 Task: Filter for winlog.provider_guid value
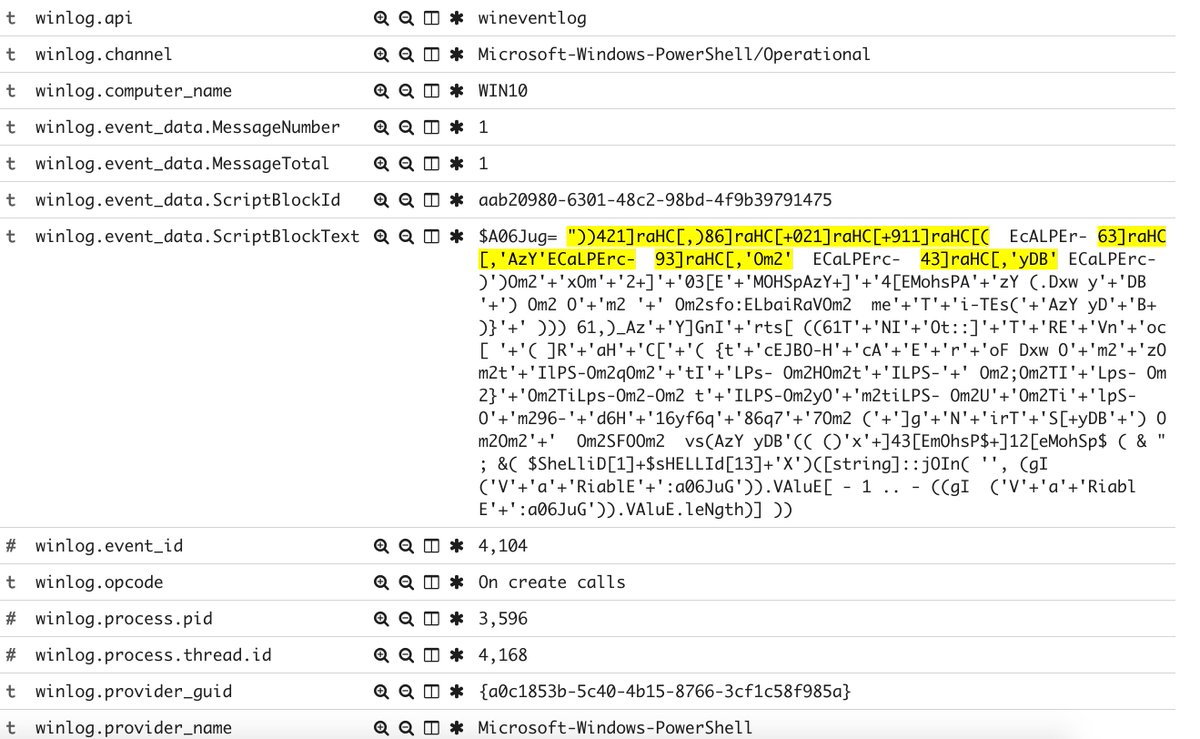381,691
